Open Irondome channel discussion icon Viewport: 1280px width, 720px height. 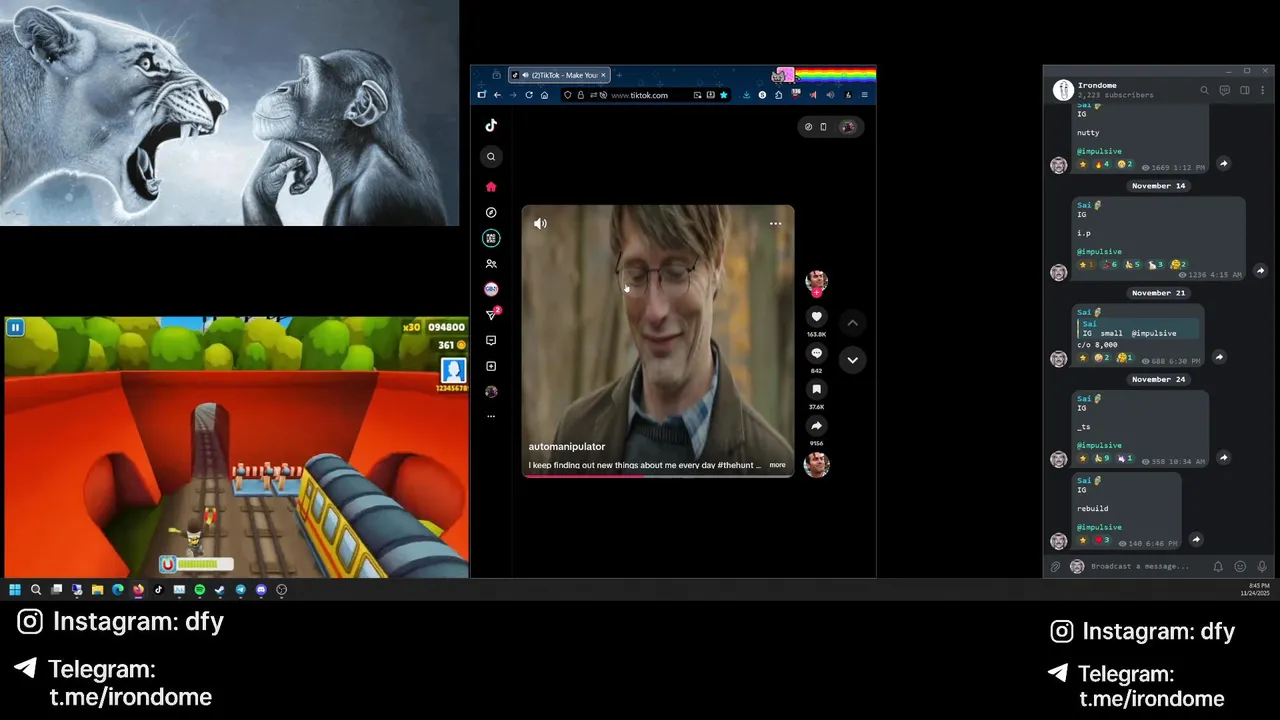1225,90
